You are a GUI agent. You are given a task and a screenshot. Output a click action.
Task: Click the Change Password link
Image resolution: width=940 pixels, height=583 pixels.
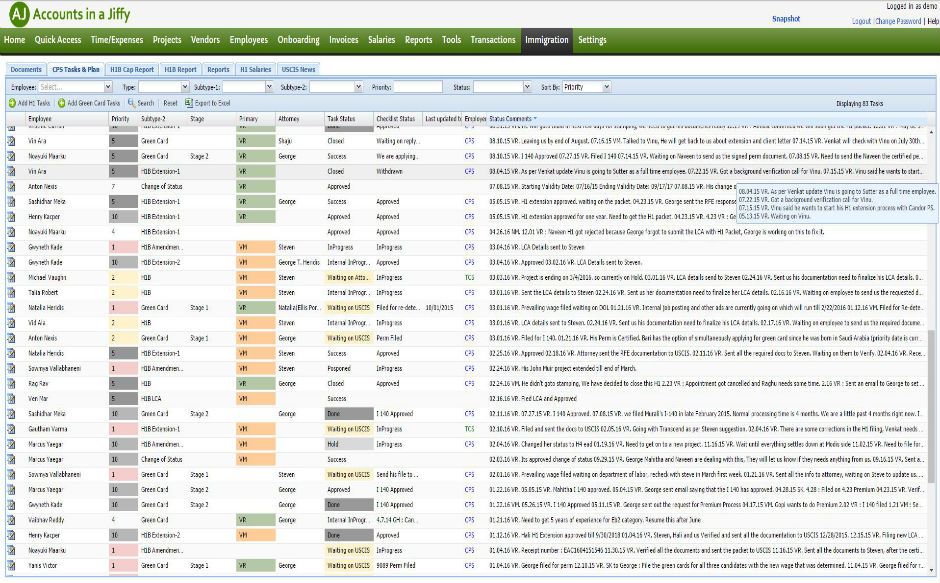pyautogui.click(x=898, y=21)
